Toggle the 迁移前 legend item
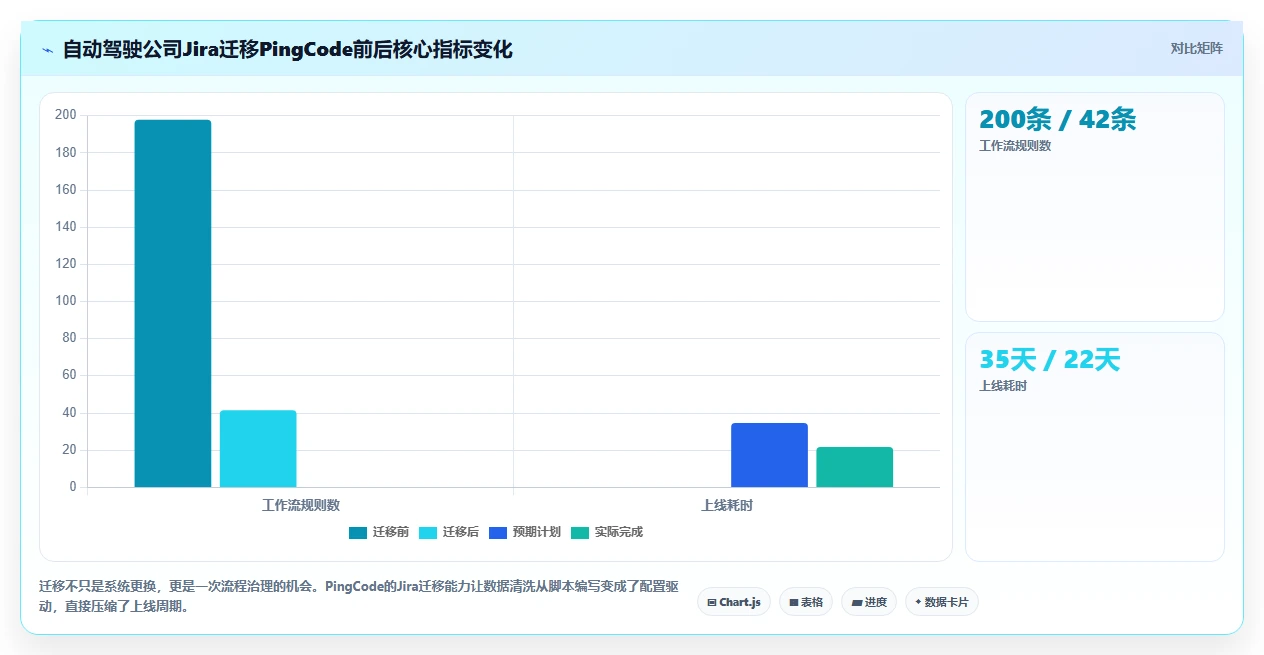 (x=379, y=532)
